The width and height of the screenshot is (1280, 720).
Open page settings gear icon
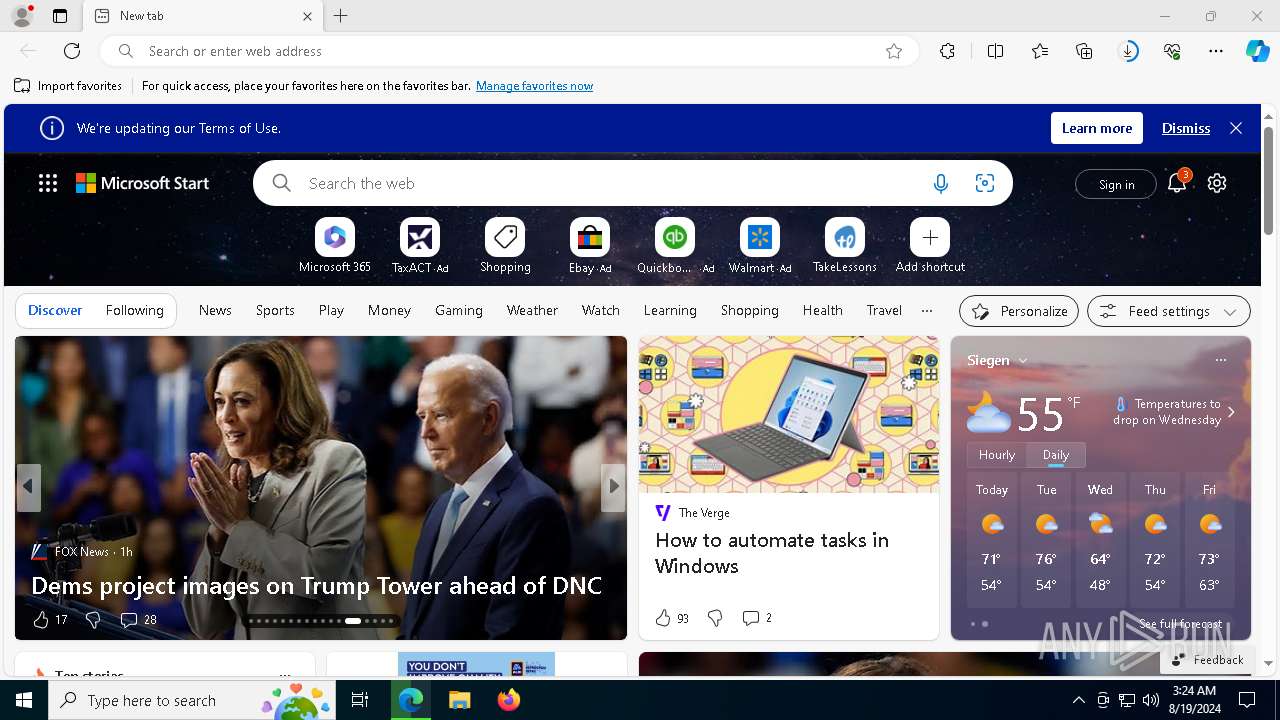pyautogui.click(x=1217, y=183)
